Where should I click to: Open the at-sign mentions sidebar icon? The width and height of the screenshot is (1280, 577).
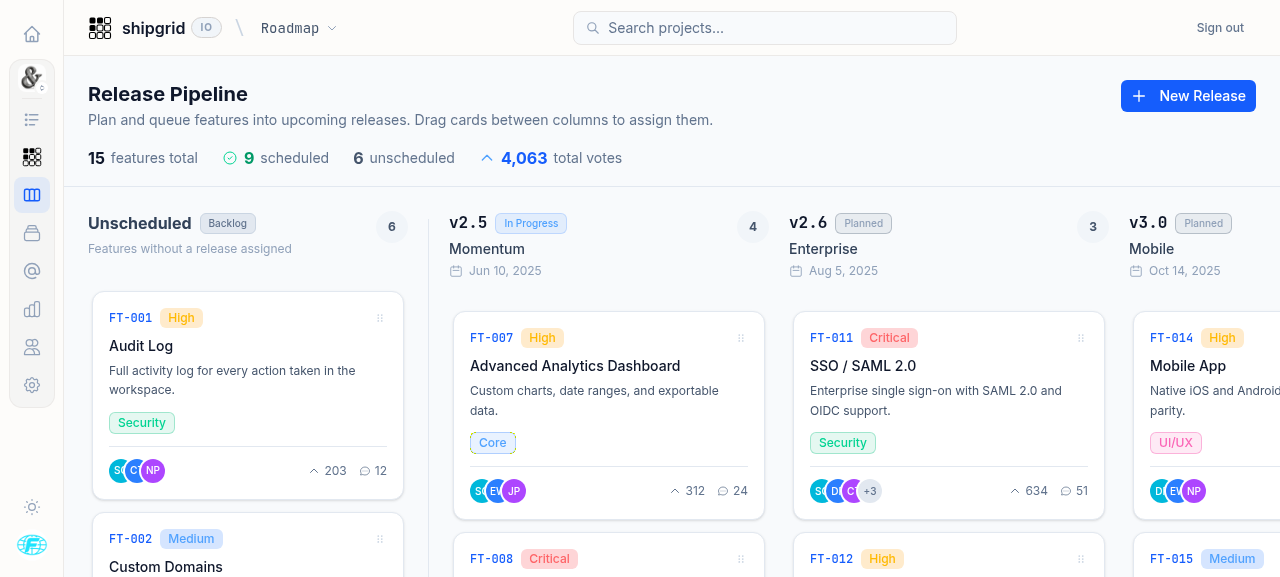tap(32, 271)
